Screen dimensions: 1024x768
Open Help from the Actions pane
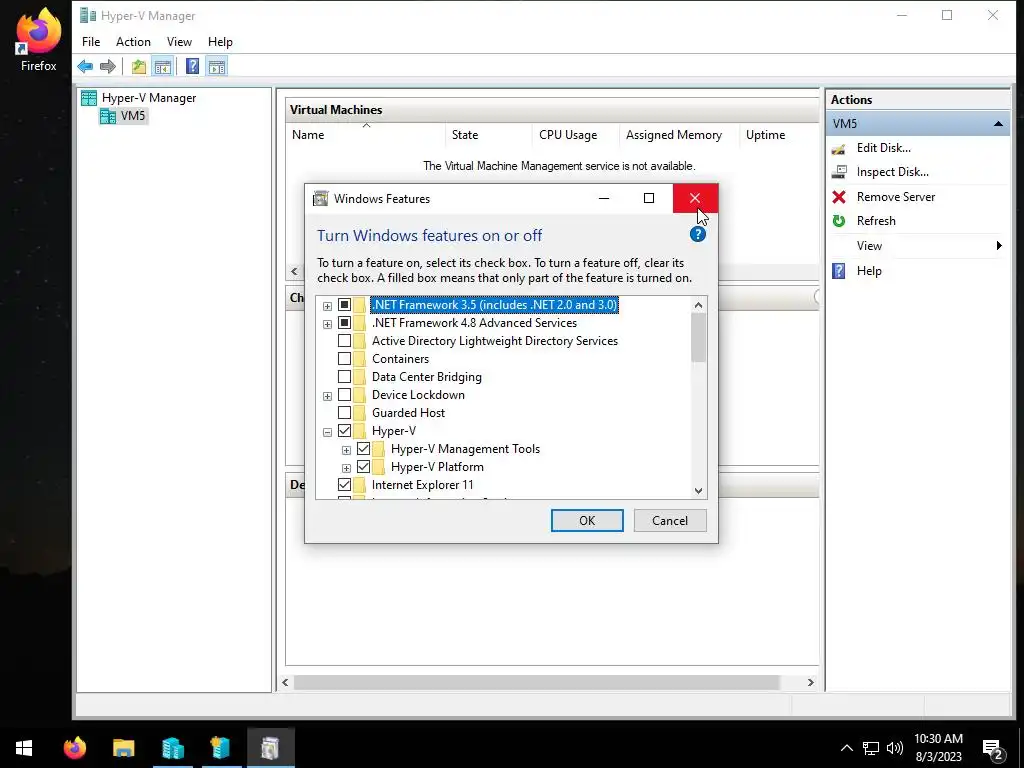[869, 270]
